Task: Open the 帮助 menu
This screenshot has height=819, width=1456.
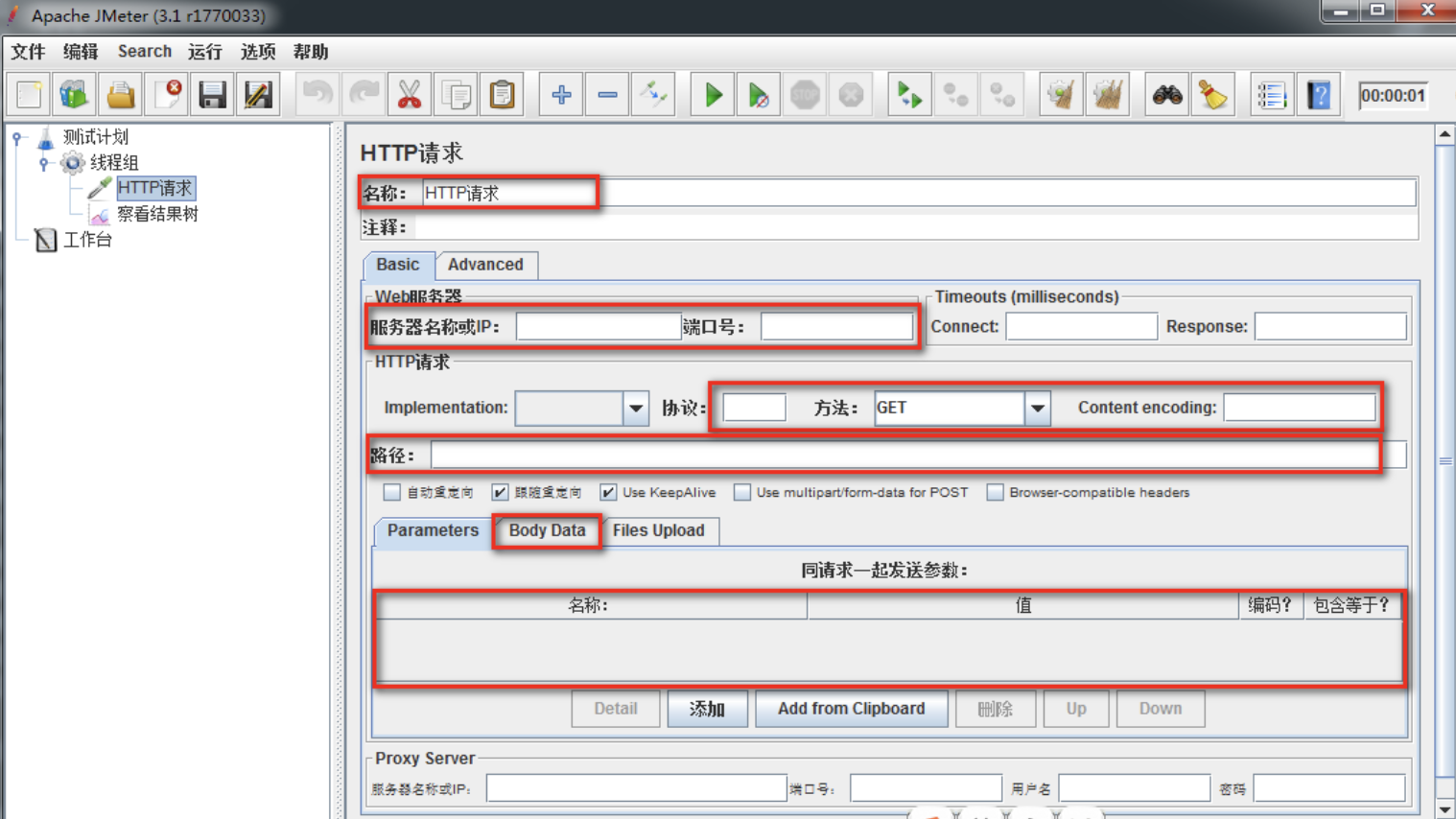Action: 311,52
